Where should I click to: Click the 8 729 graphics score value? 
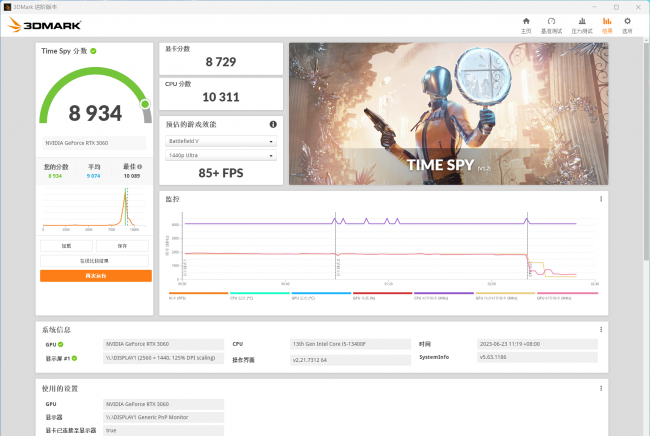click(x=221, y=62)
